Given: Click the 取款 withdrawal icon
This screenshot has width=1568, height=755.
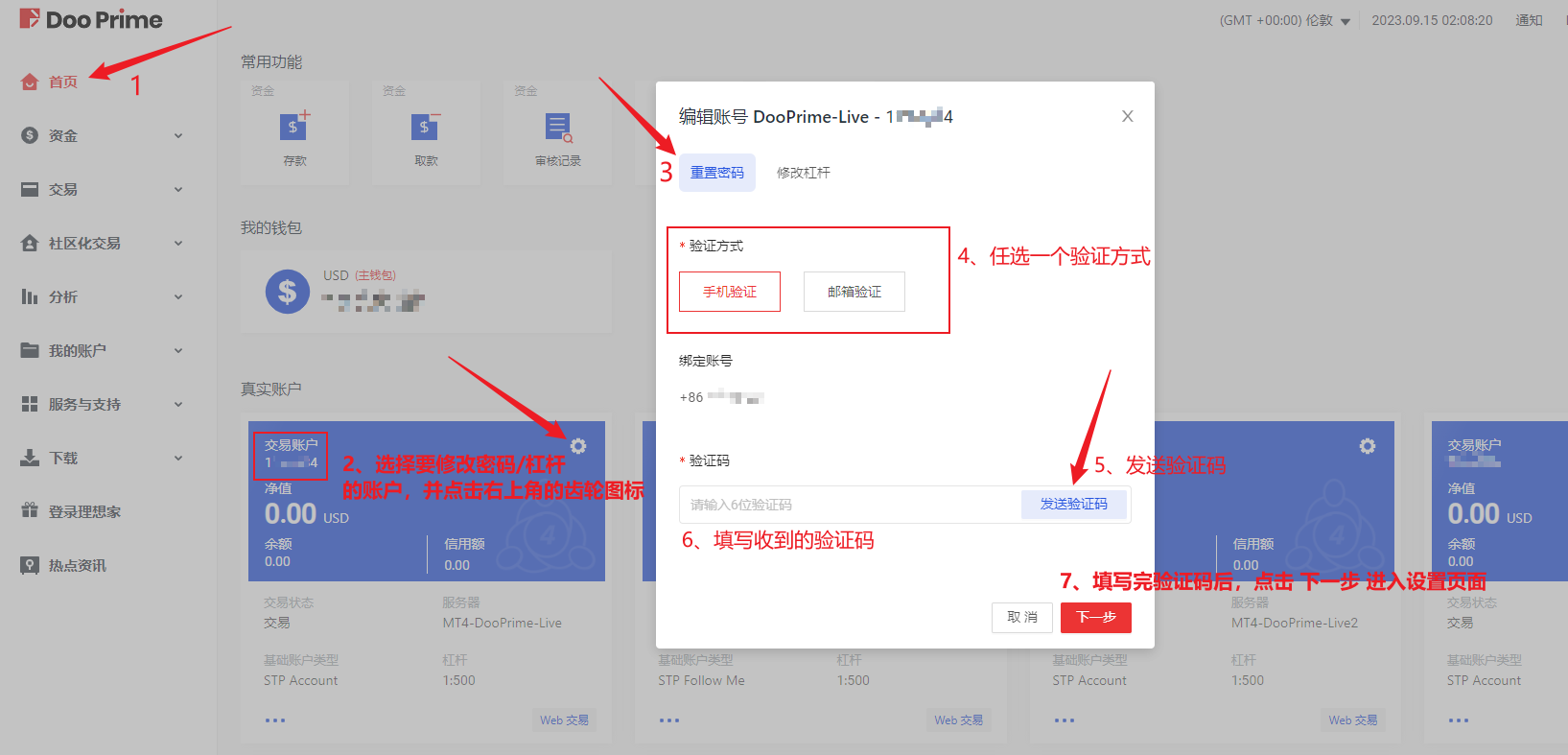Looking at the screenshot, I should click(426, 126).
